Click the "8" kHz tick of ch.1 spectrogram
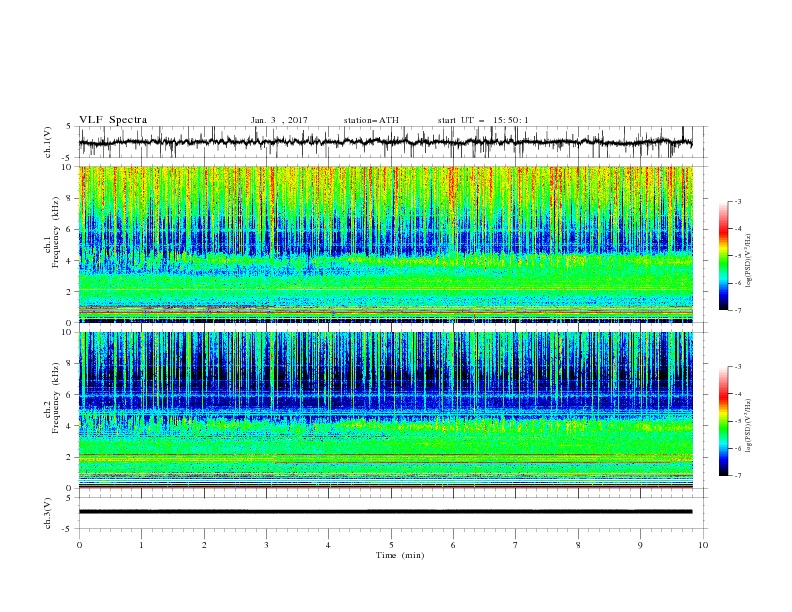 [71, 198]
